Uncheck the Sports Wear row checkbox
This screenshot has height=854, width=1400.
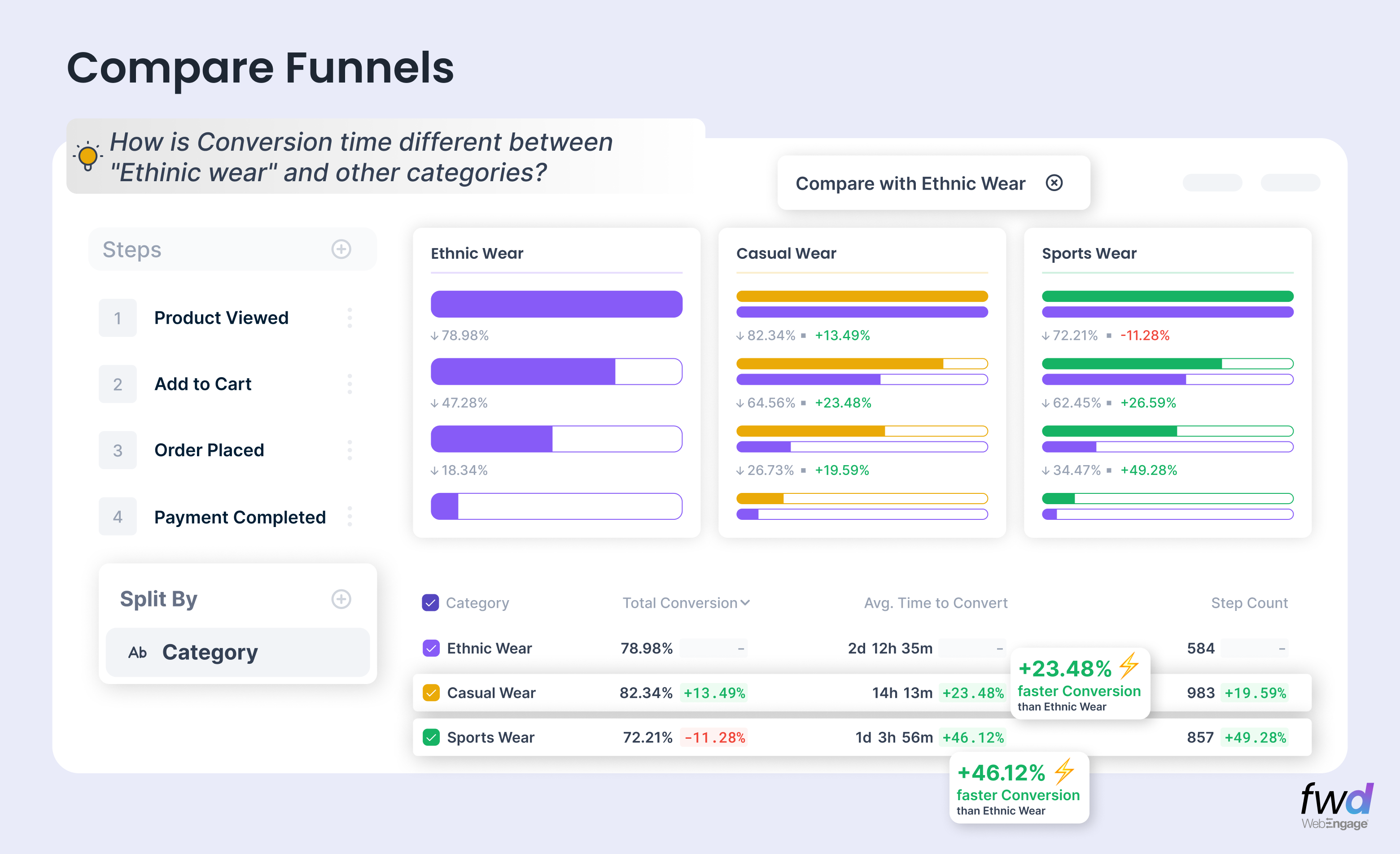[x=431, y=737]
